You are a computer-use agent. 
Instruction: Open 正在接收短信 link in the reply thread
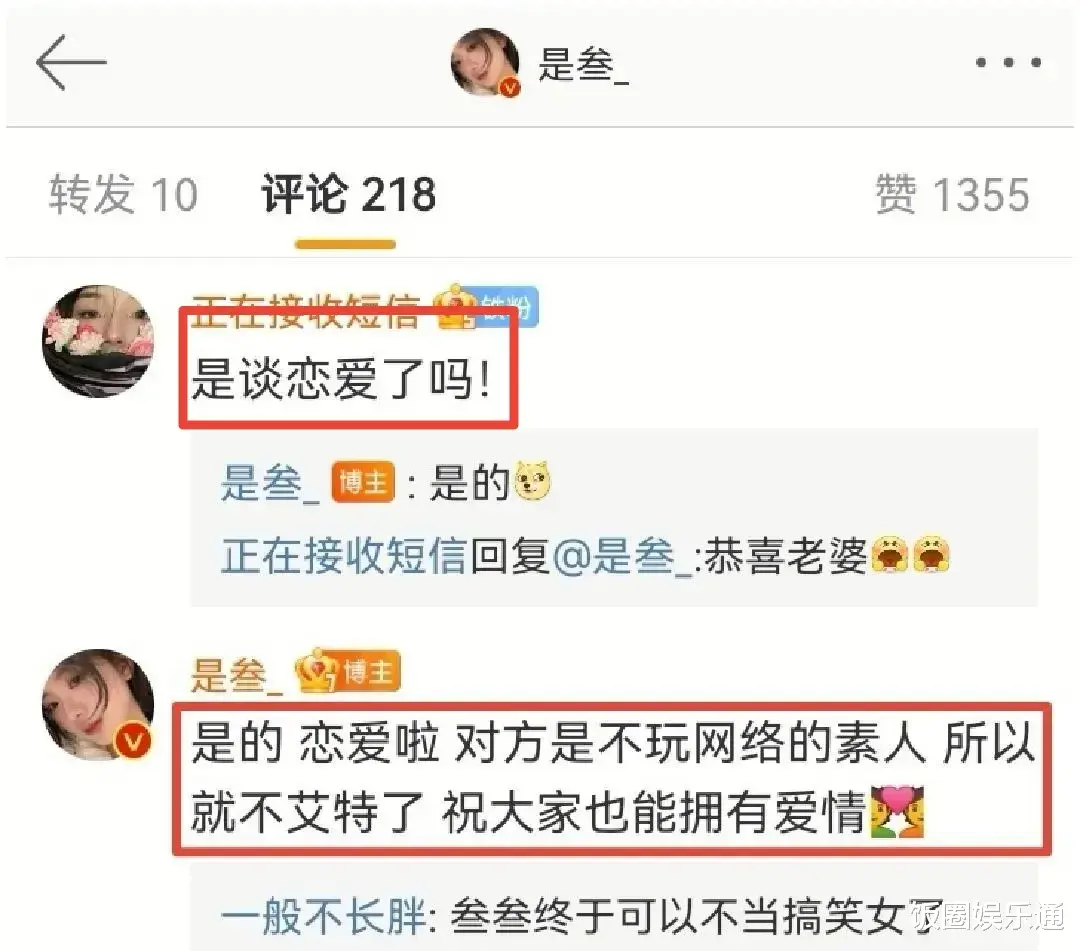coord(344,556)
